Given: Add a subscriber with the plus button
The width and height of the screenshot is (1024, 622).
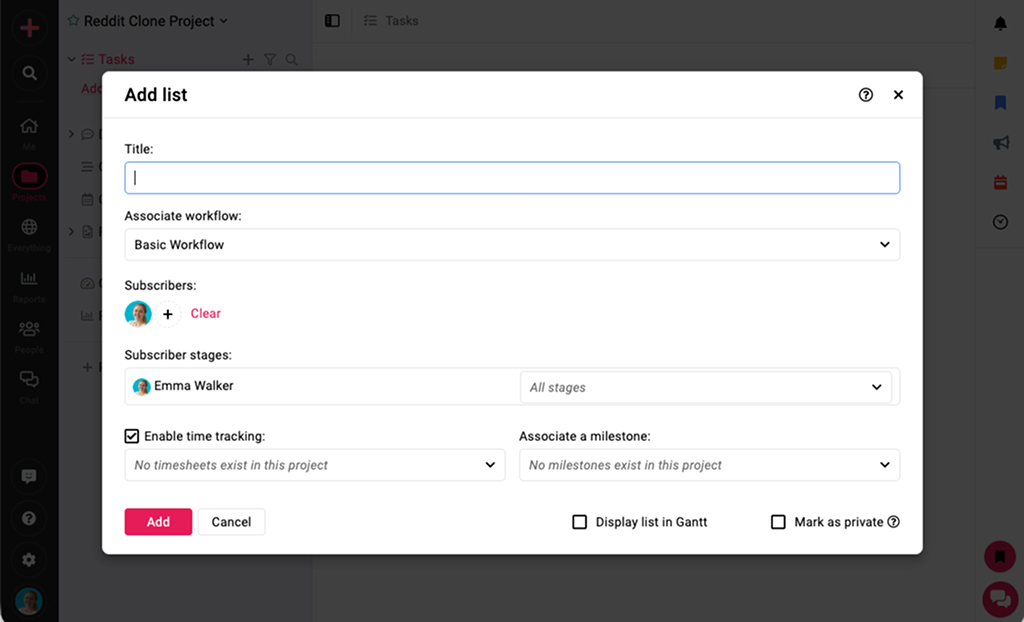Looking at the screenshot, I should [168, 314].
